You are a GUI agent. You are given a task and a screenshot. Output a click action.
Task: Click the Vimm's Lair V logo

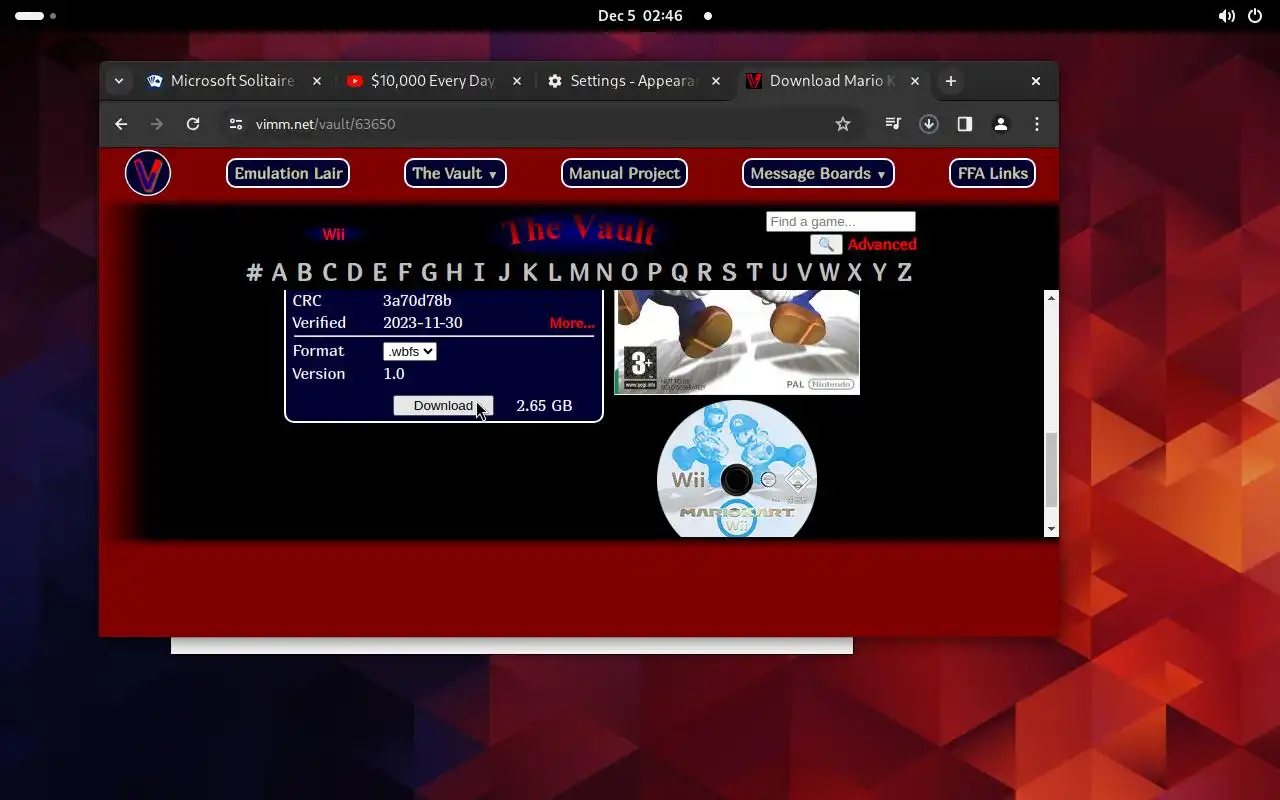point(148,174)
